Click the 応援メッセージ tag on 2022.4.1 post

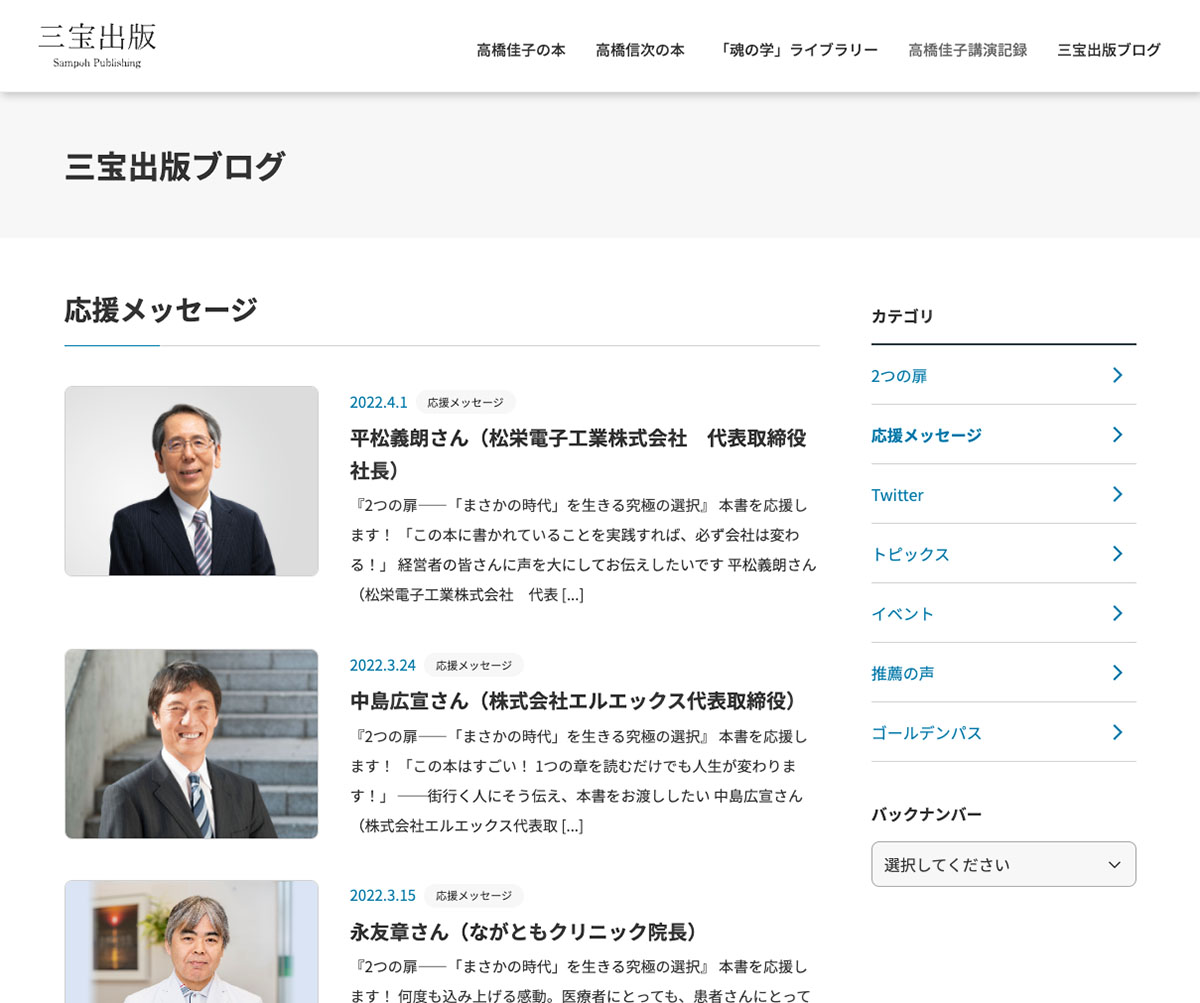[x=465, y=402]
